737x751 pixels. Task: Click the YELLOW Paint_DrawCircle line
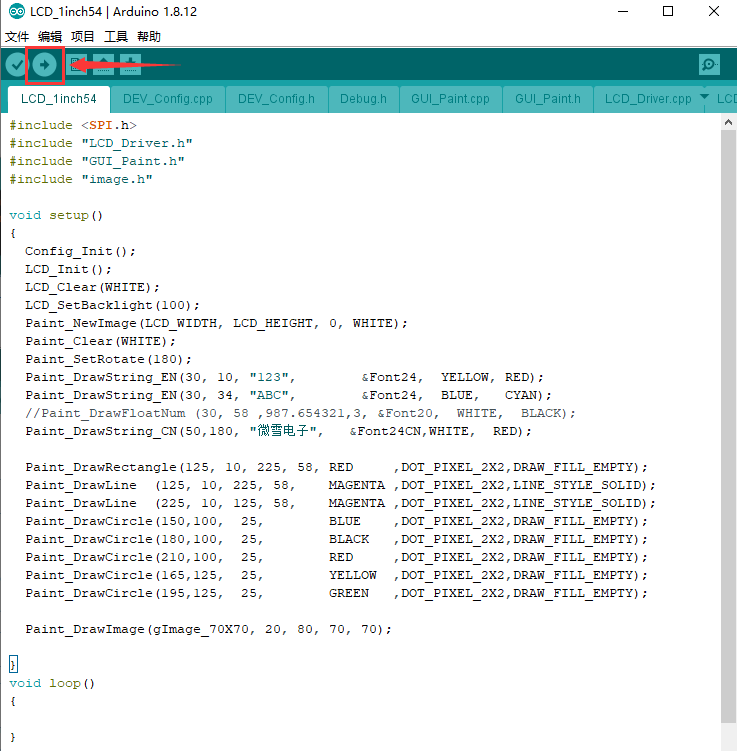(x=336, y=575)
